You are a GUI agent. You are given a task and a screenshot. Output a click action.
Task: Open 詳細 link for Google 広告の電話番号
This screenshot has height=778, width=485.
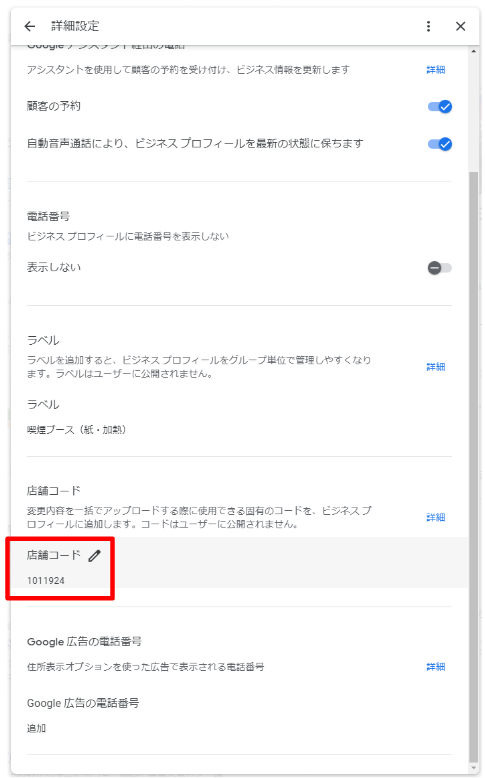tap(436, 667)
